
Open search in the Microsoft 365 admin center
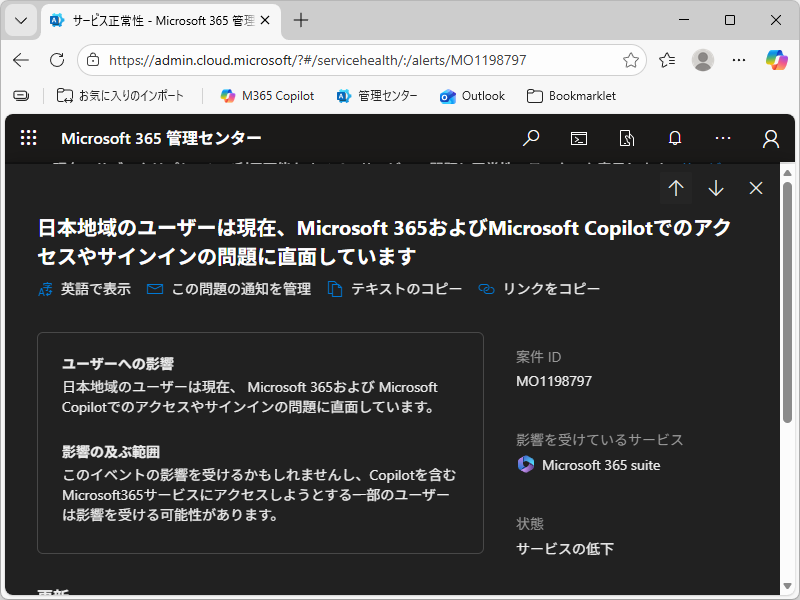(x=530, y=138)
